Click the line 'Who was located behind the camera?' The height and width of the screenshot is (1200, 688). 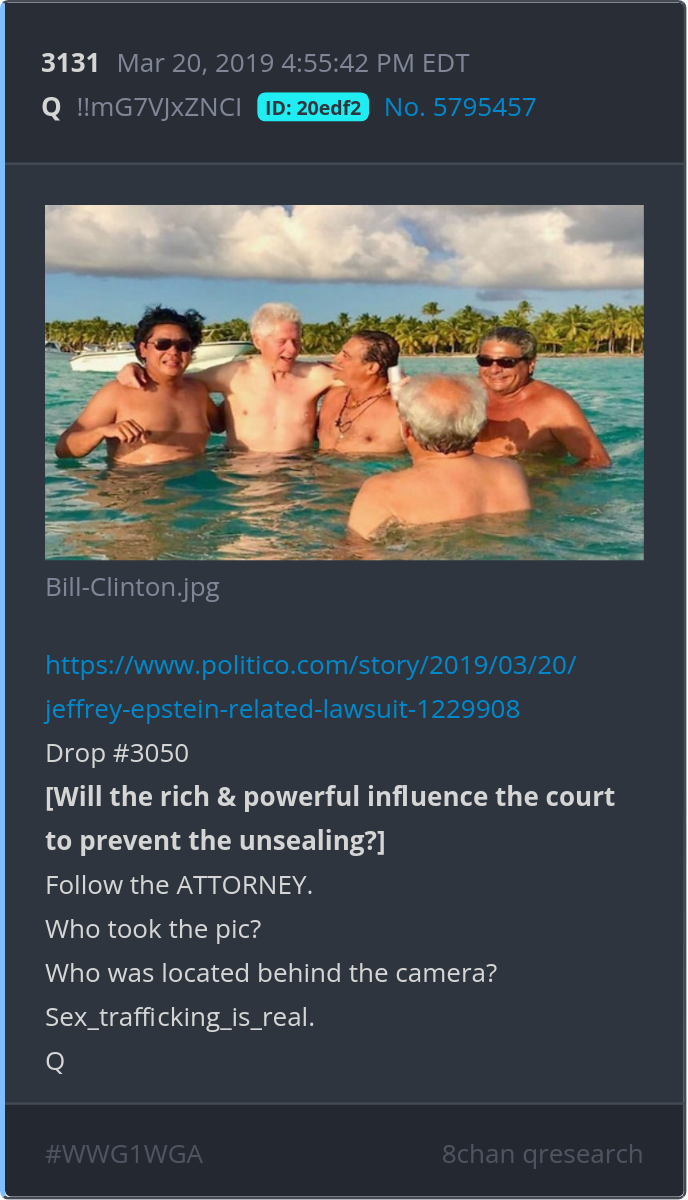pos(271,973)
